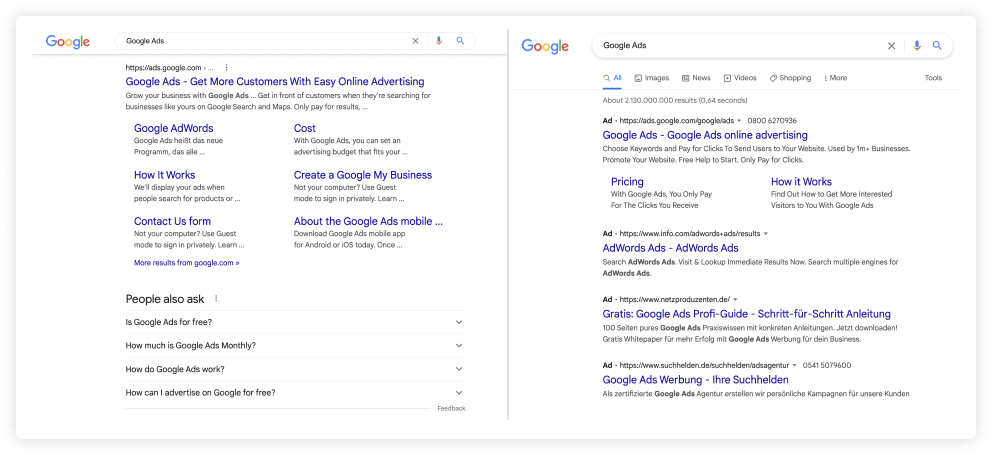Click 'More results from google.com' link

187,263
